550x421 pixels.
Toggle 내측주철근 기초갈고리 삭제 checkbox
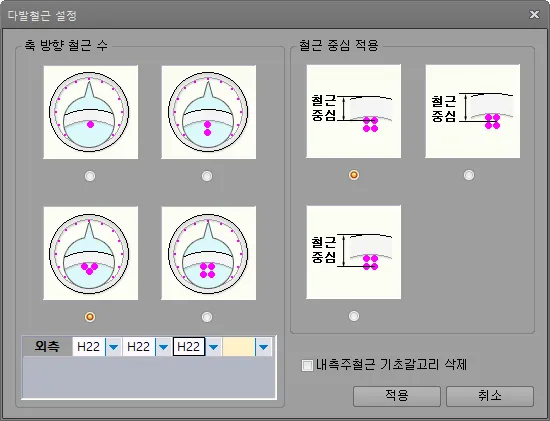pyautogui.click(x=307, y=365)
